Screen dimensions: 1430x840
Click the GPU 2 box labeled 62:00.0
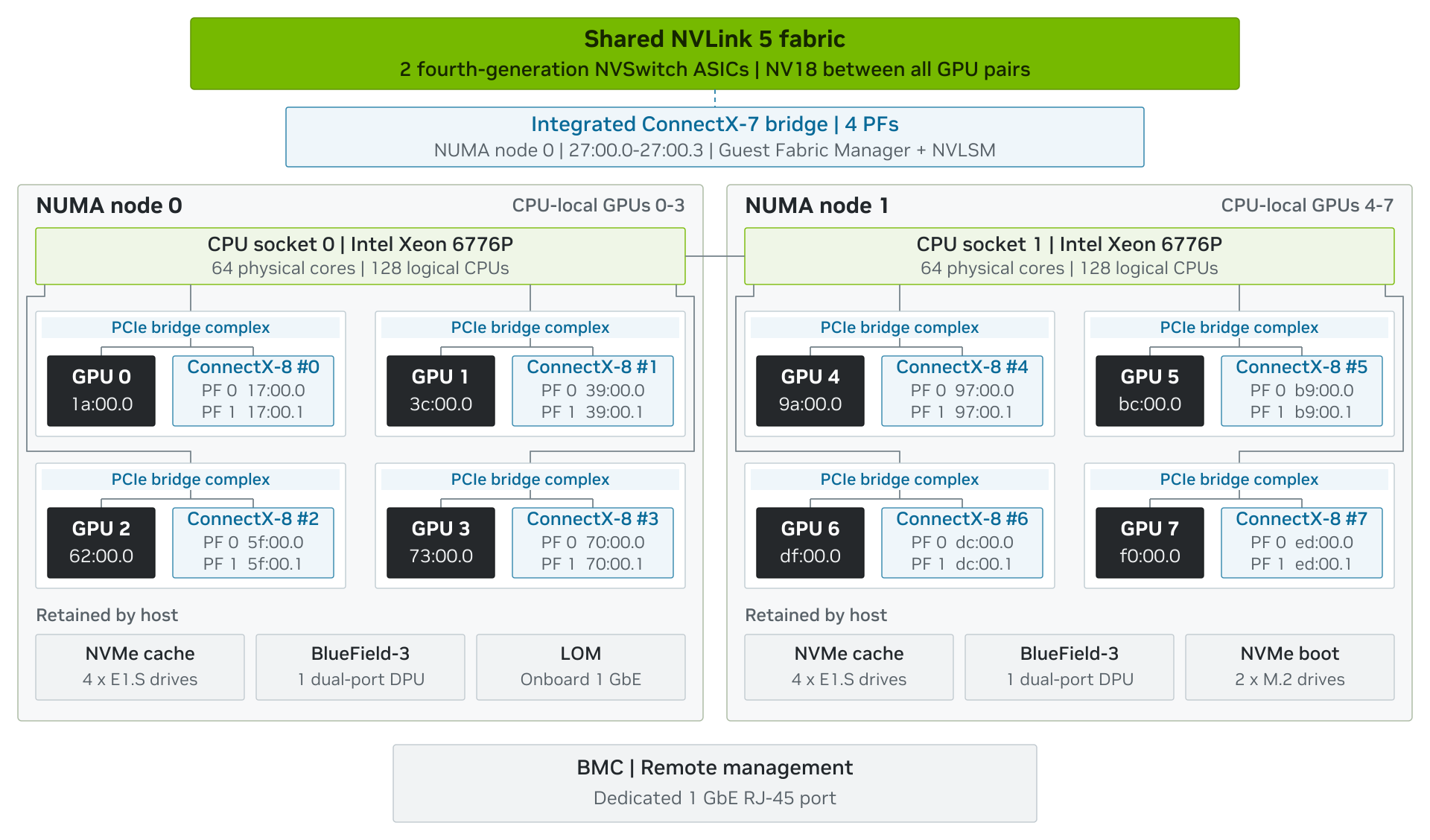tap(101, 543)
